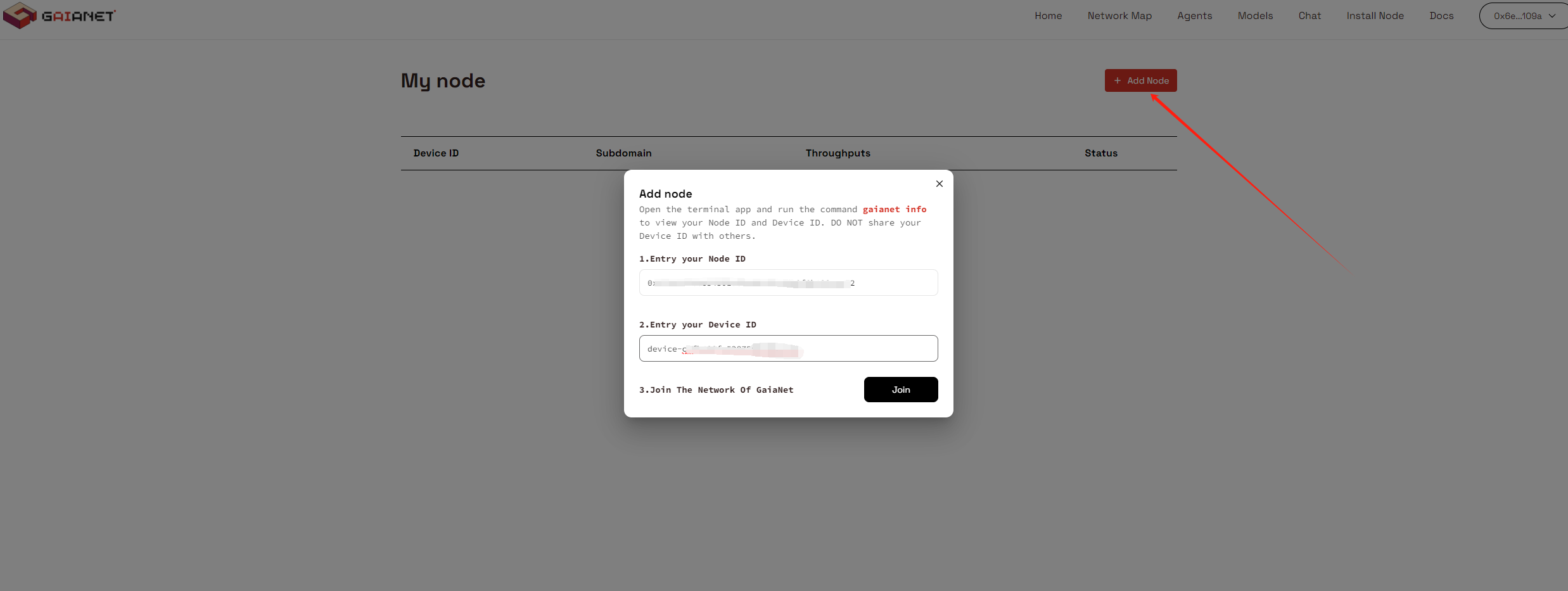
Task: Expand the 0x6e...109a wallet dropdown
Action: tap(1523, 16)
